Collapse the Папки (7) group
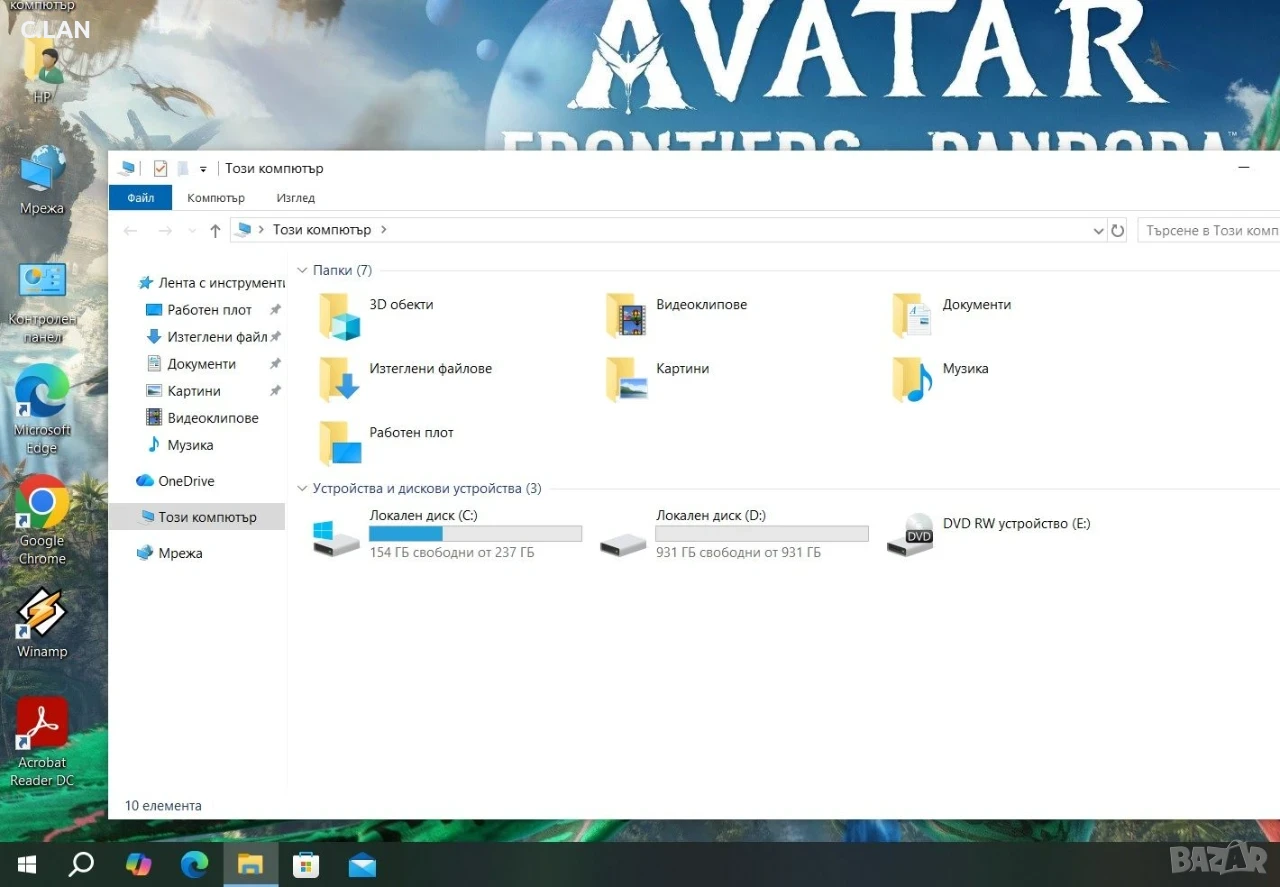The image size is (1280, 887). [302, 271]
